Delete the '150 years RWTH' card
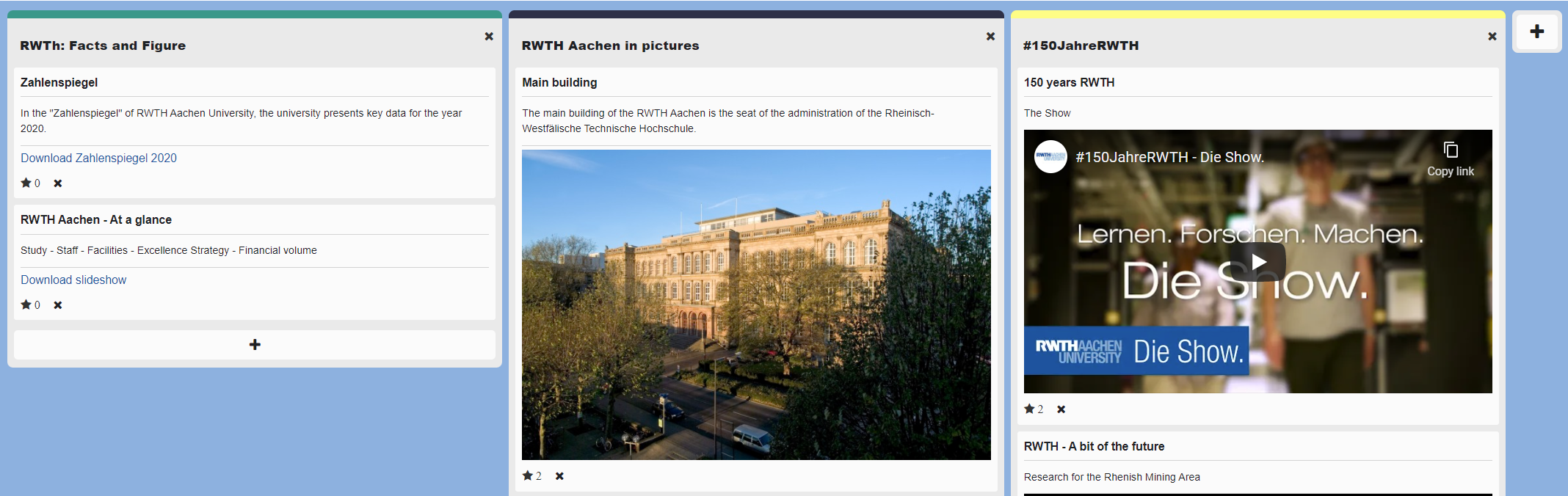Screen dimensions: 1568x496 click(1061, 409)
